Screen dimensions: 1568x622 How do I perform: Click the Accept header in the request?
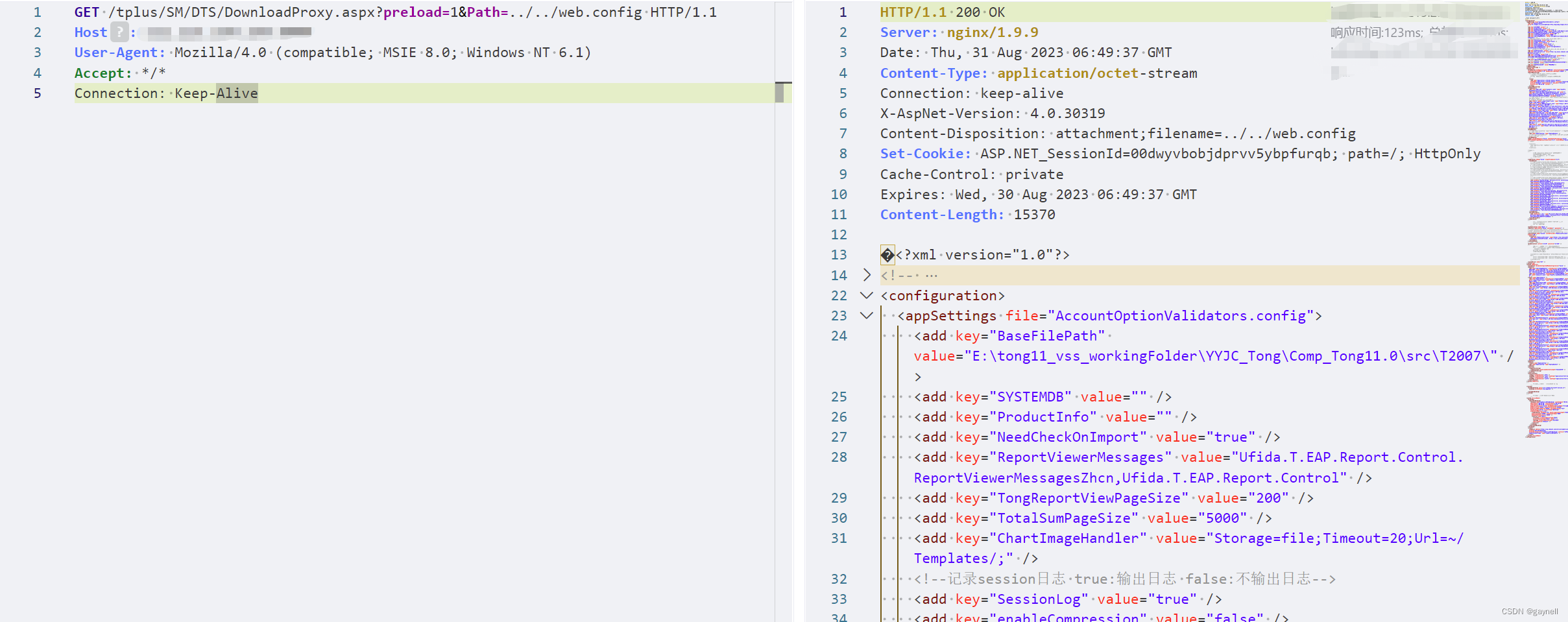pyautogui.click(x=120, y=73)
